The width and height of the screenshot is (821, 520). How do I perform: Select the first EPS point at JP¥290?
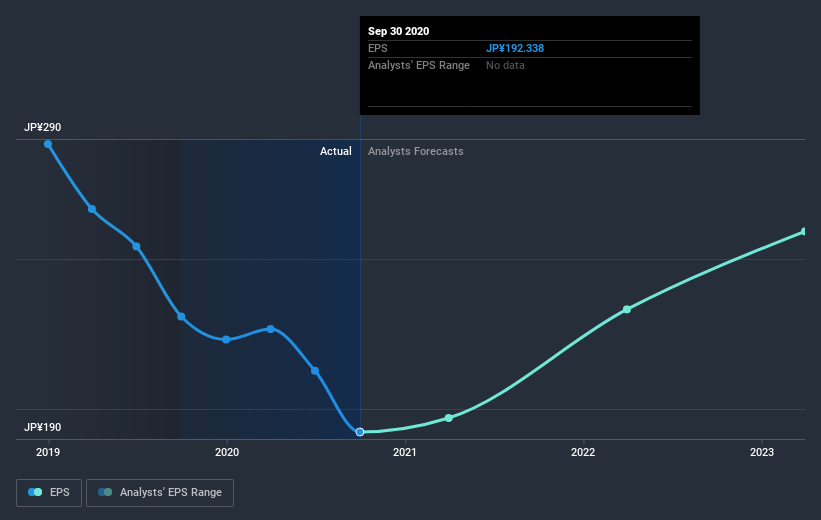(x=48, y=144)
